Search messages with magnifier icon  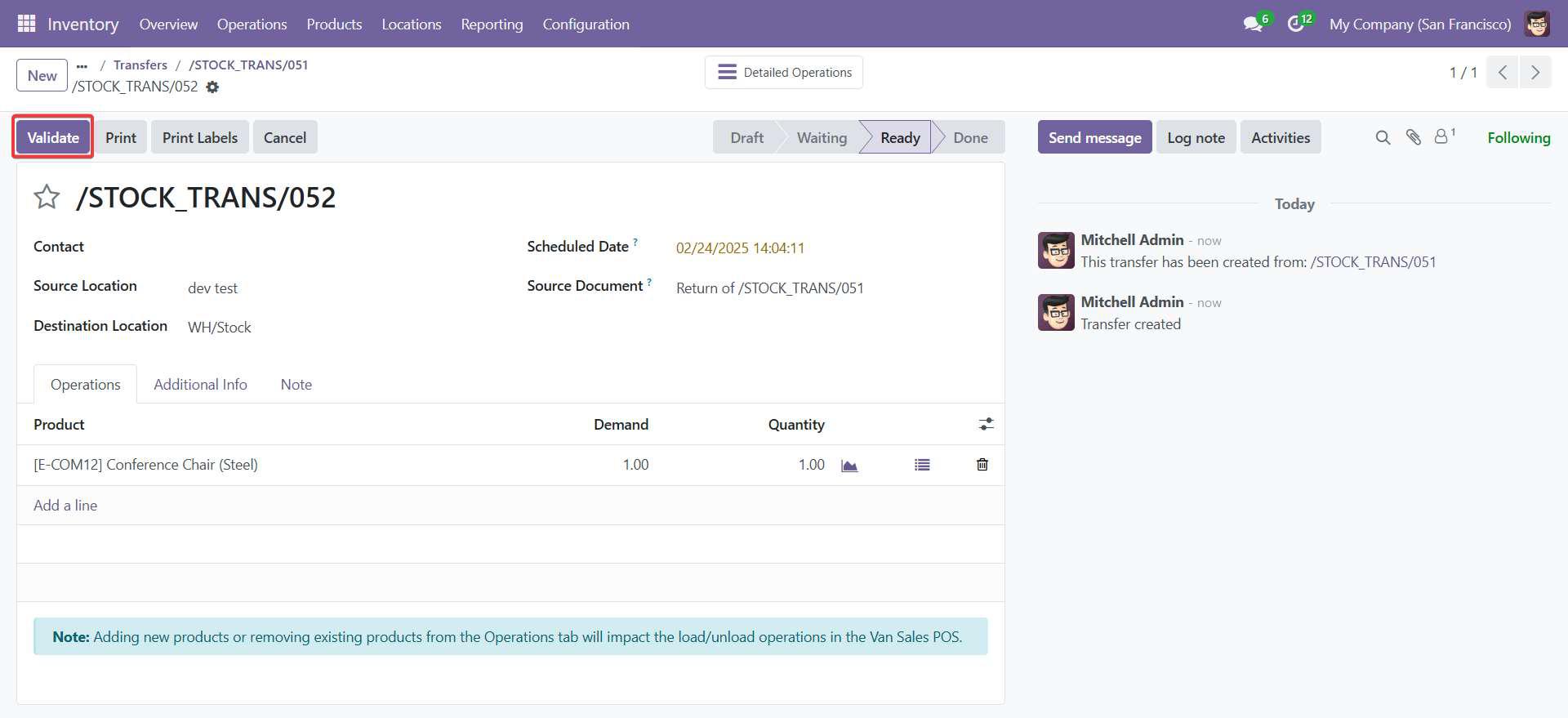(x=1383, y=137)
